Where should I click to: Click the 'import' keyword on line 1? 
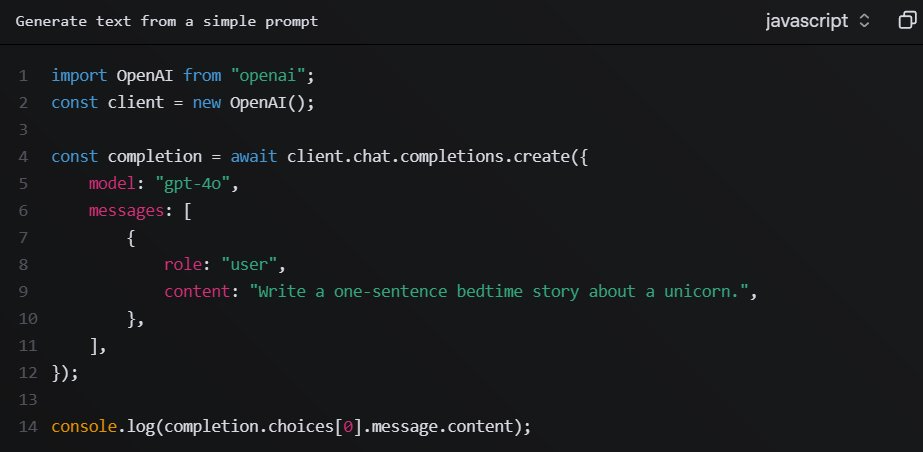79,75
